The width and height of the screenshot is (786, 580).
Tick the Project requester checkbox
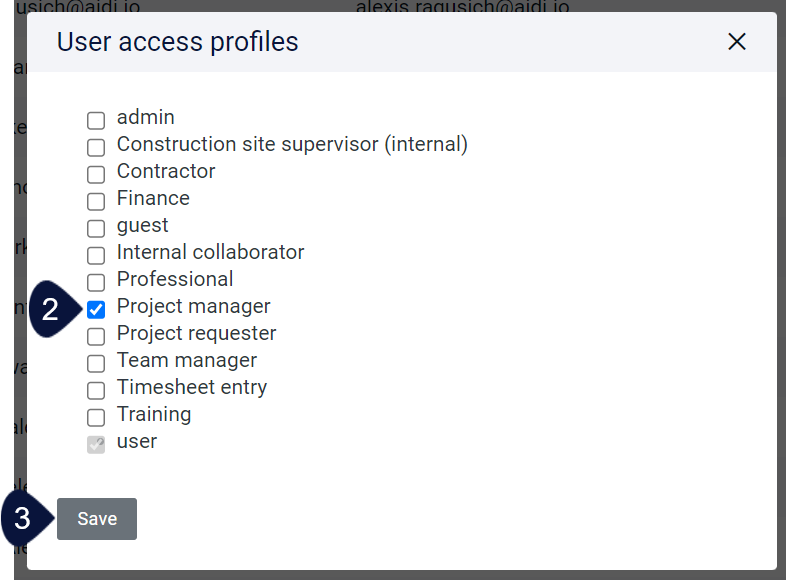tap(96, 337)
